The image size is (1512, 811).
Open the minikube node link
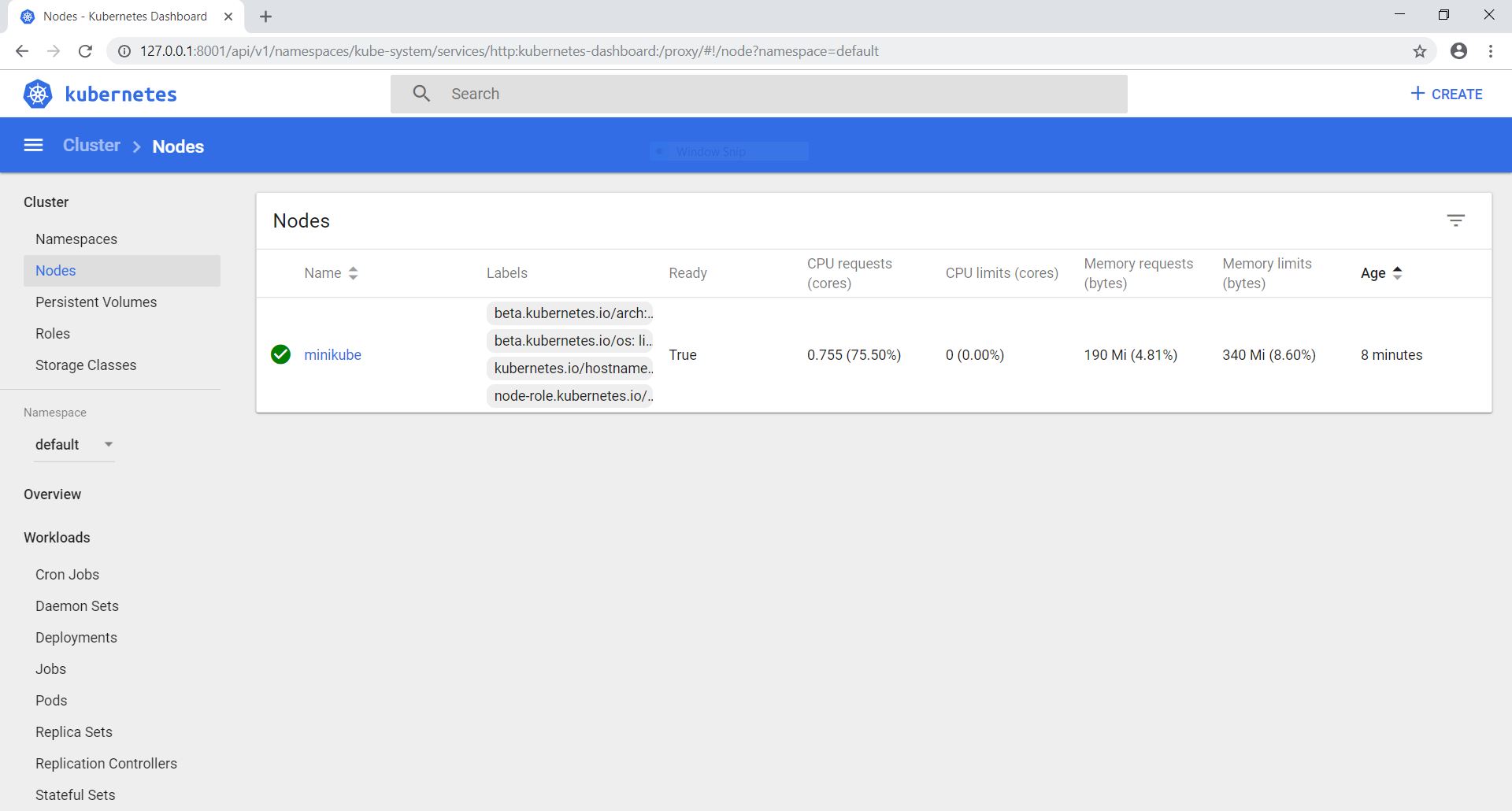click(x=332, y=355)
